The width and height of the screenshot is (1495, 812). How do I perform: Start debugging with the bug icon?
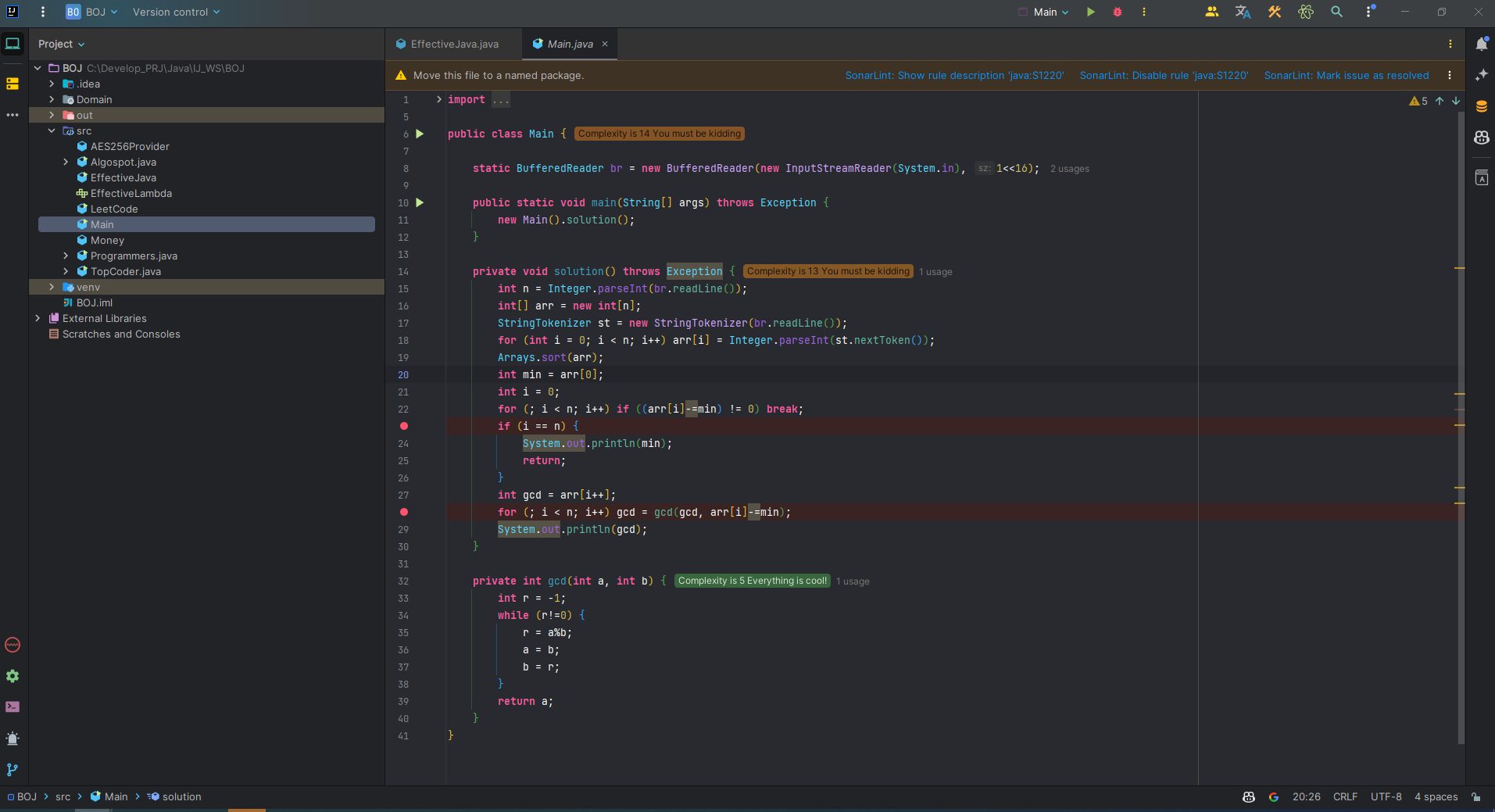tap(1118, 12)
